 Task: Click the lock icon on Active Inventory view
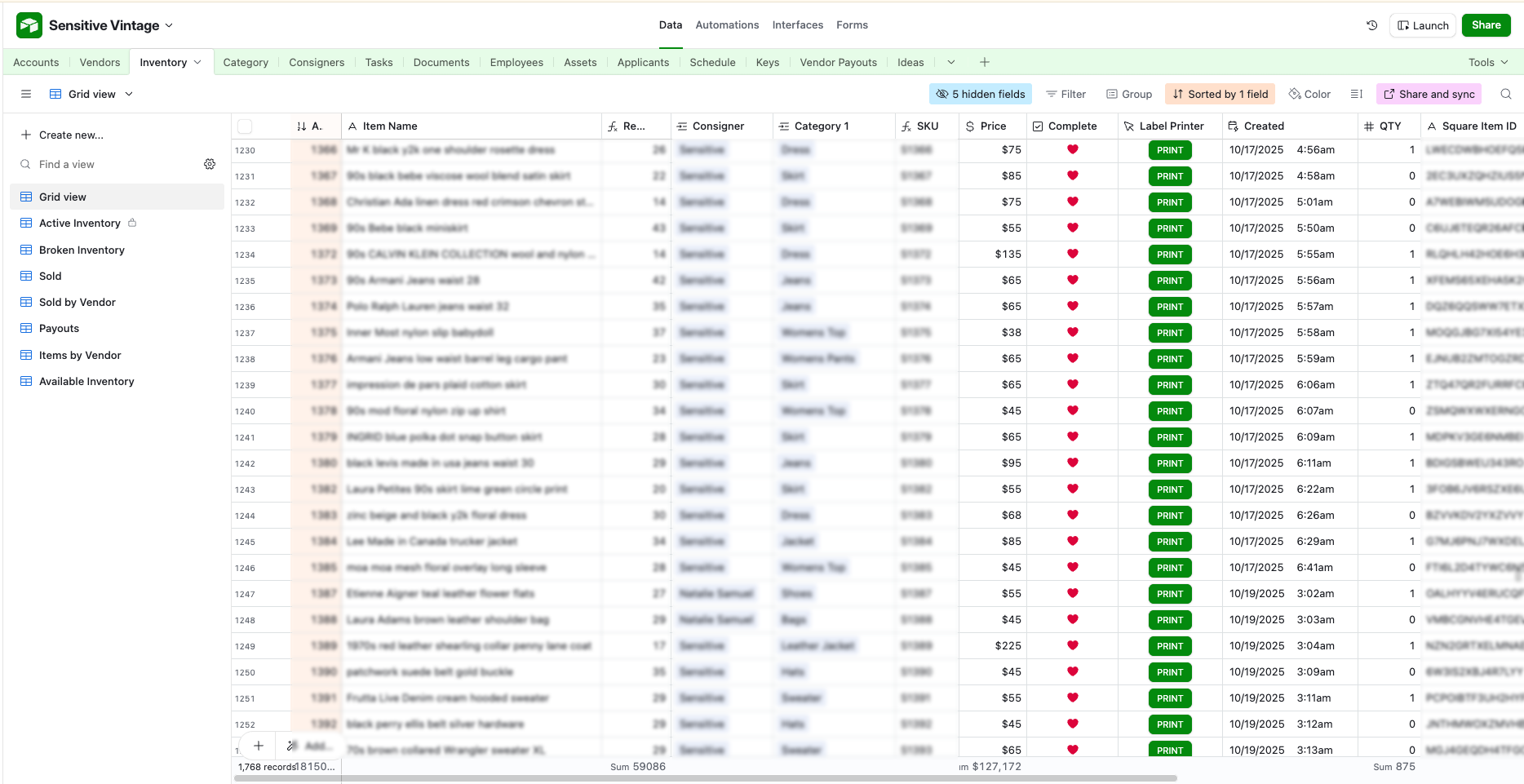133,223
